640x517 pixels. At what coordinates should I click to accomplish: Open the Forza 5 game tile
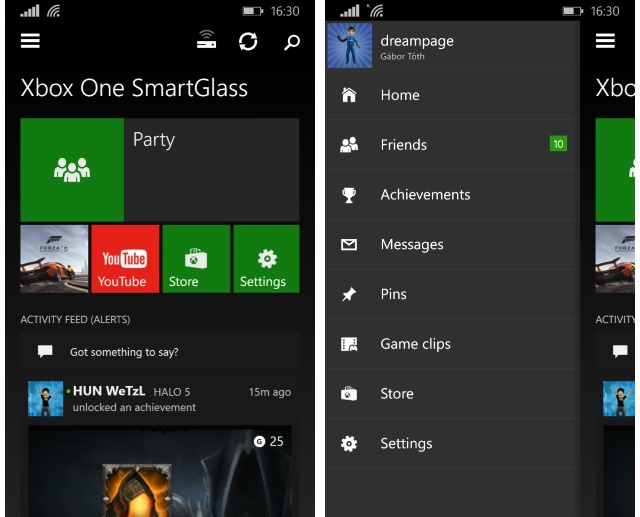pyautogui.click(x=54, y=259)
